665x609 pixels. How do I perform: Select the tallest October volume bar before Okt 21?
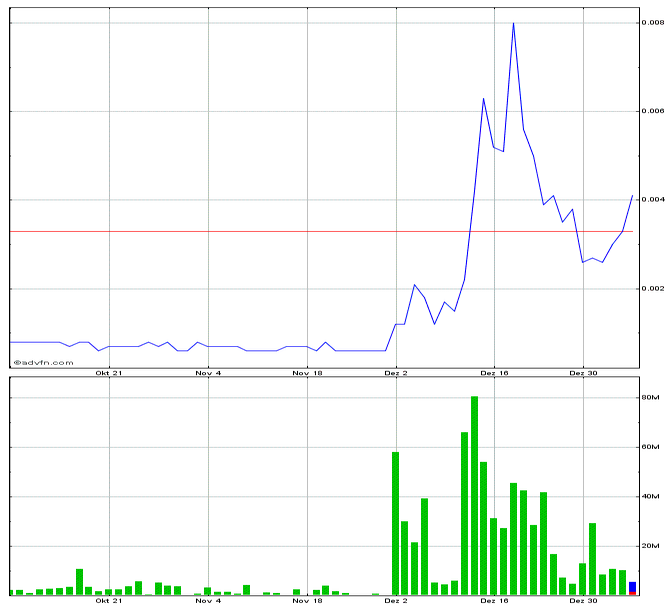click(79, 582)
